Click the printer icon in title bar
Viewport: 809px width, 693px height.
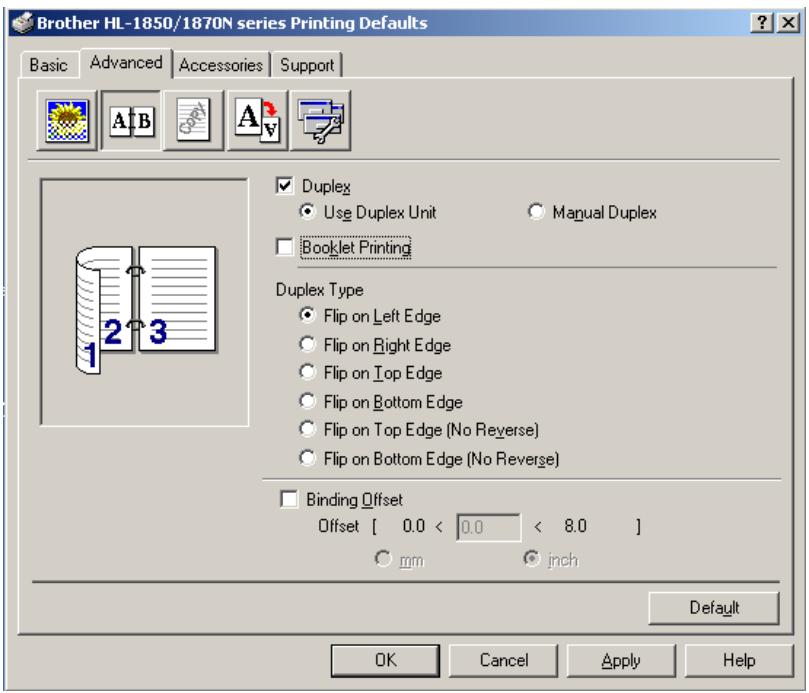pos(22,23)
